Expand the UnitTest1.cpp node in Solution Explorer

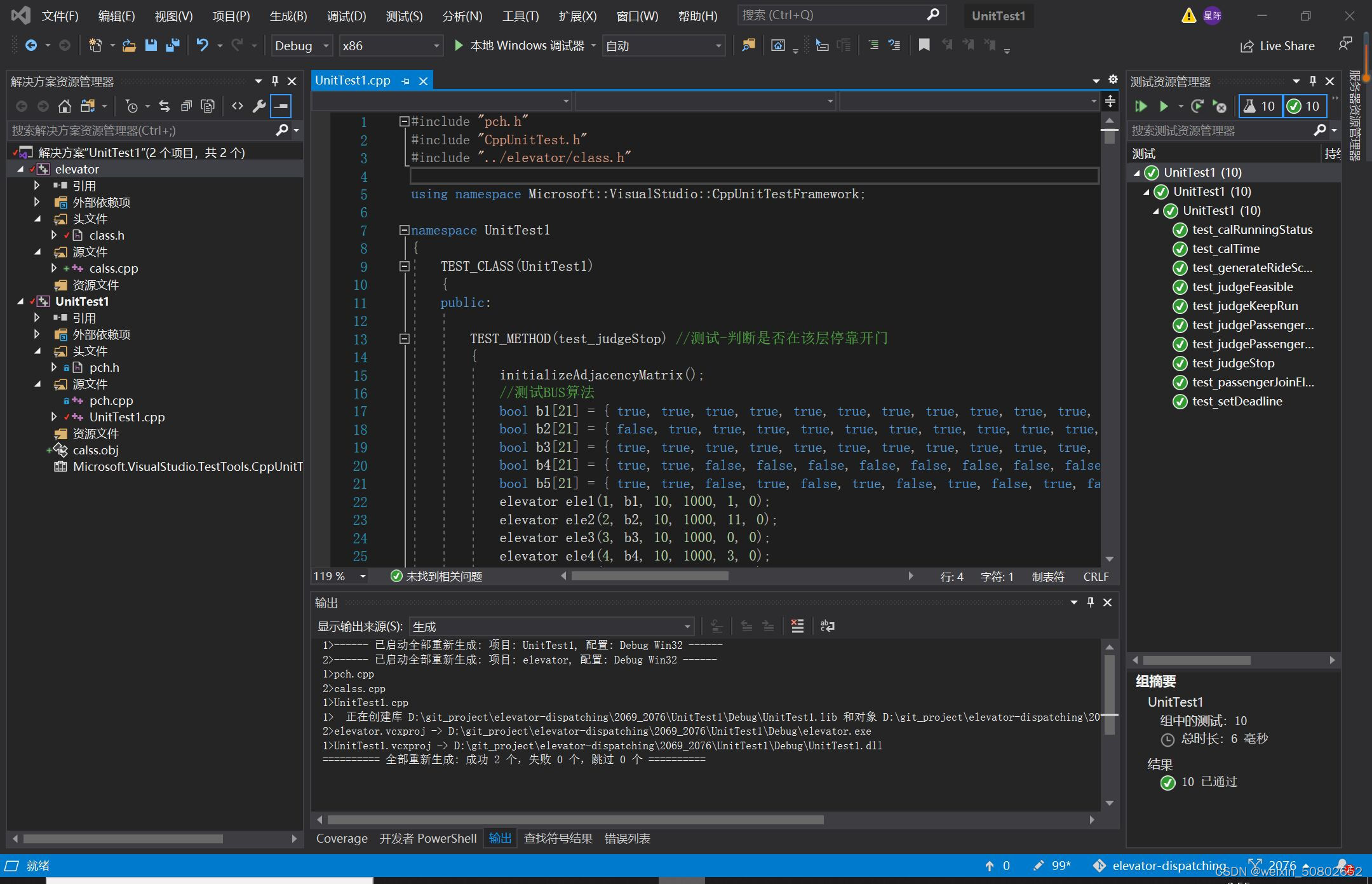click(x=54, y=417)
